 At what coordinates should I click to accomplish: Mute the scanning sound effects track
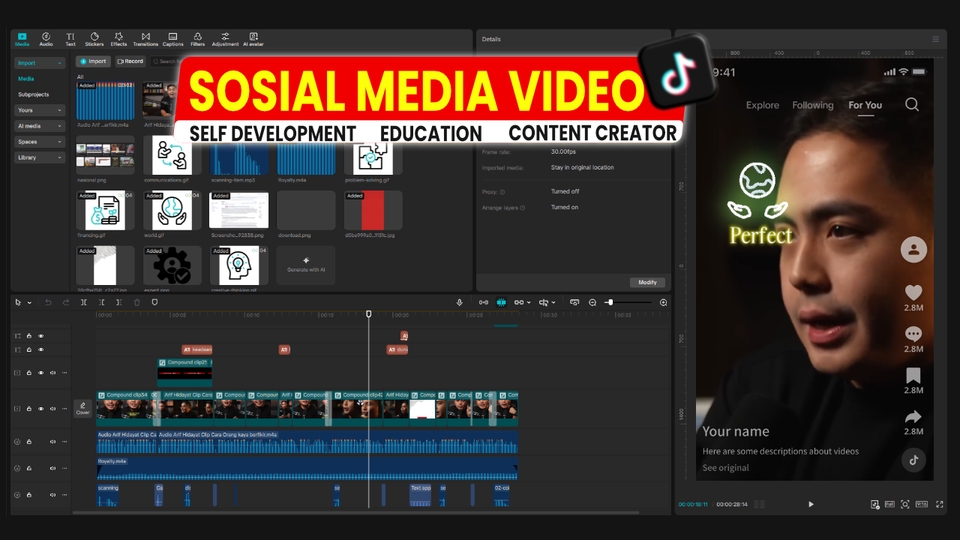pyautogui.click(x=53, y=495)
